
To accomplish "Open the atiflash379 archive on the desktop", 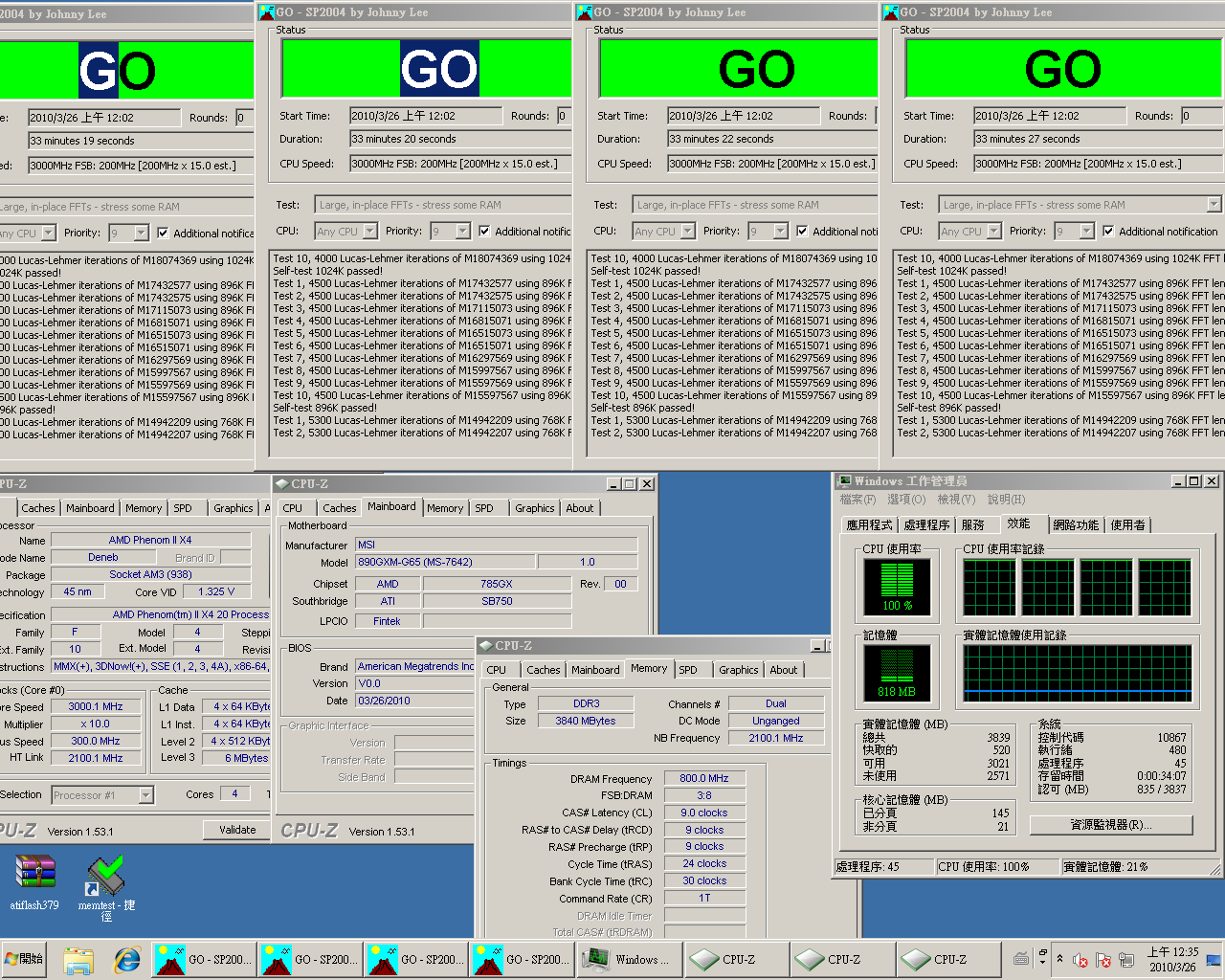I will [x=34, y=882].
